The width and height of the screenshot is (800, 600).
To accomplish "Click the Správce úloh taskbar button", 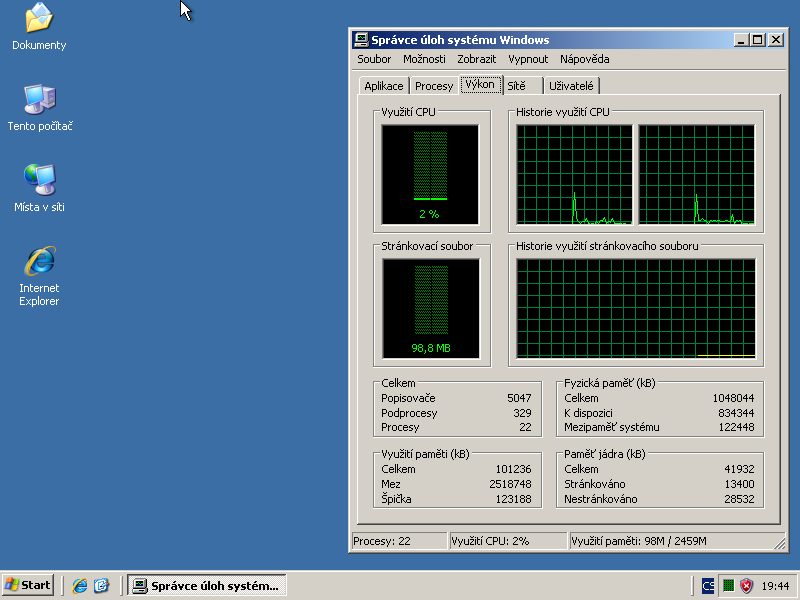I will [207, 585].
